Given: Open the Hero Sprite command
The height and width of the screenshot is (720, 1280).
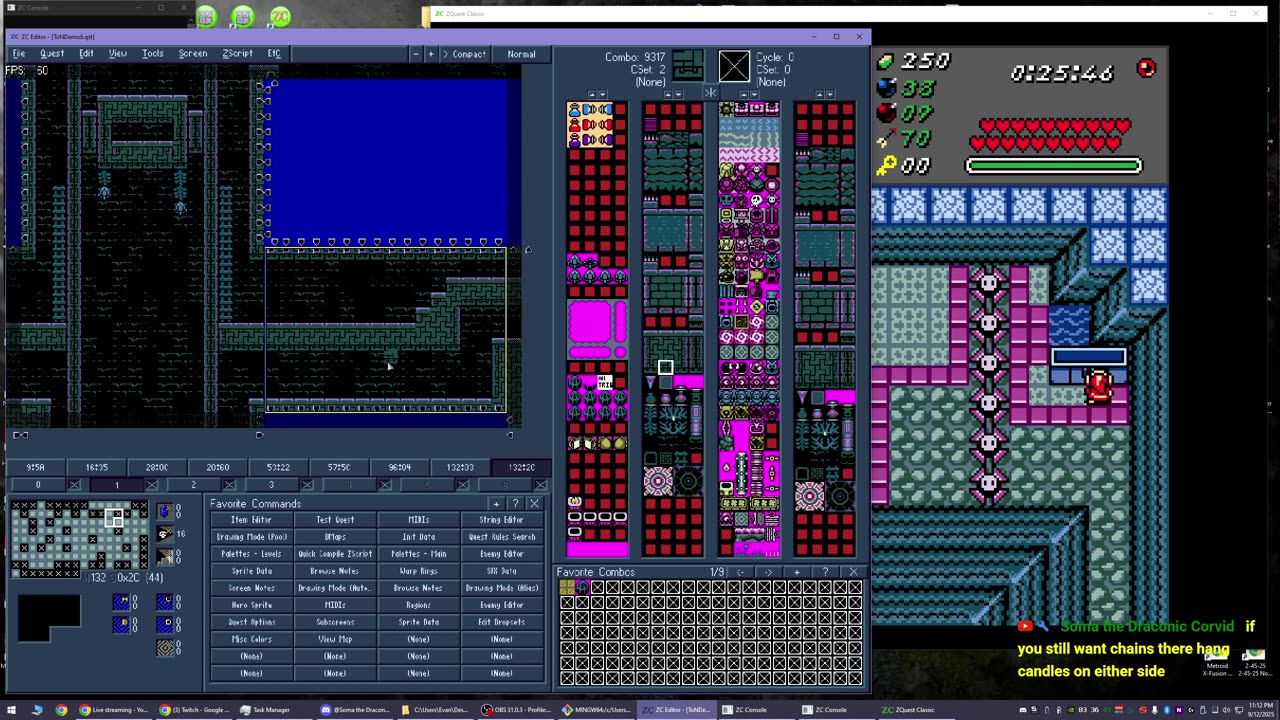Looking at the screenshot, I should click(x=251, y=605).
